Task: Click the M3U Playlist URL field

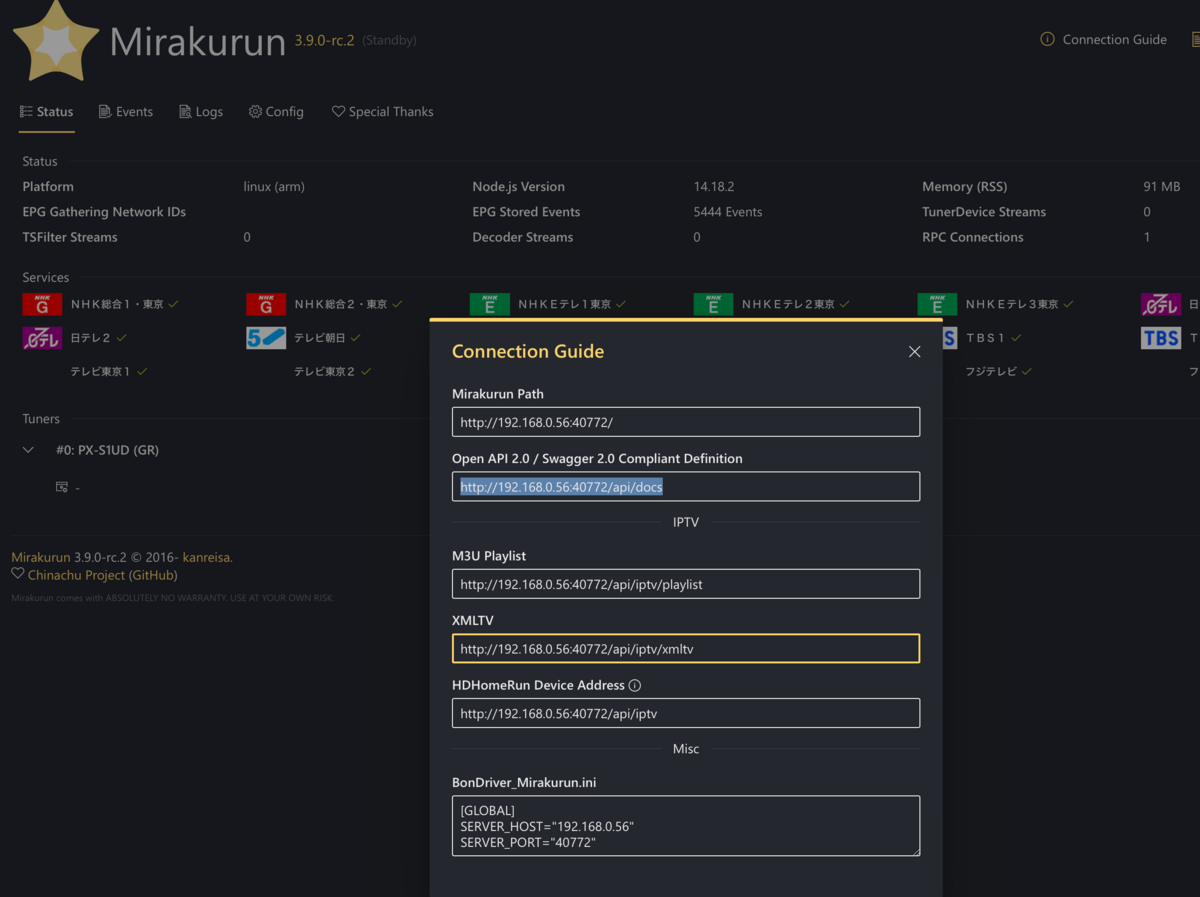Action: (686, 584)
